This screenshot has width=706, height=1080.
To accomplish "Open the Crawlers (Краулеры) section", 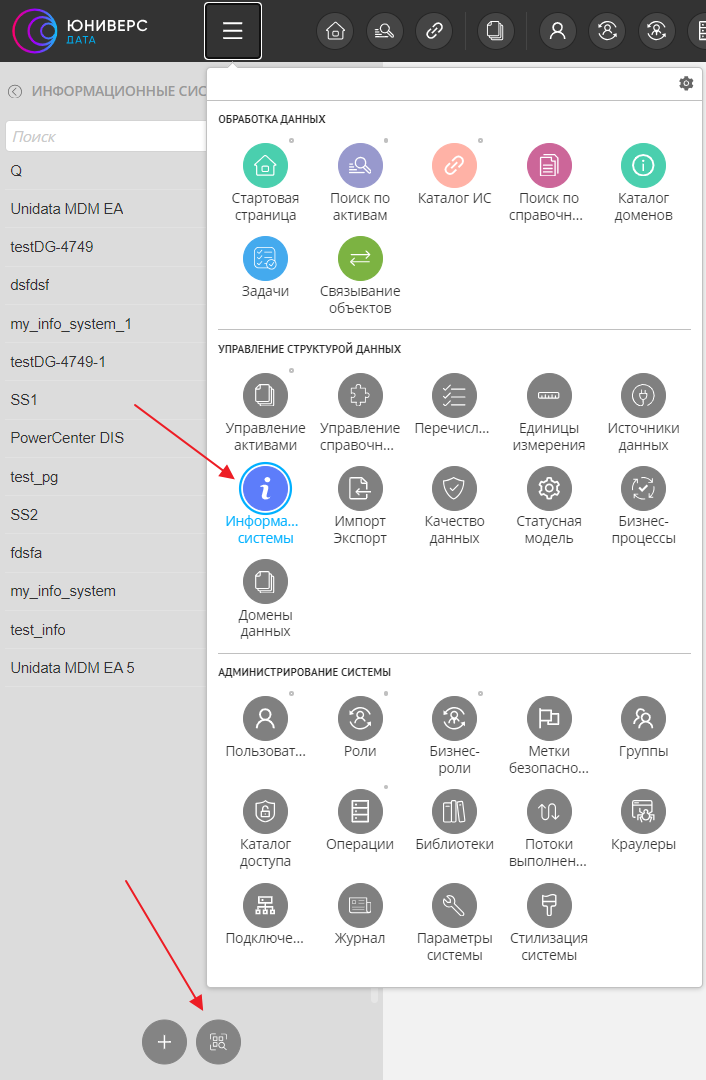I will coord(643,812).
